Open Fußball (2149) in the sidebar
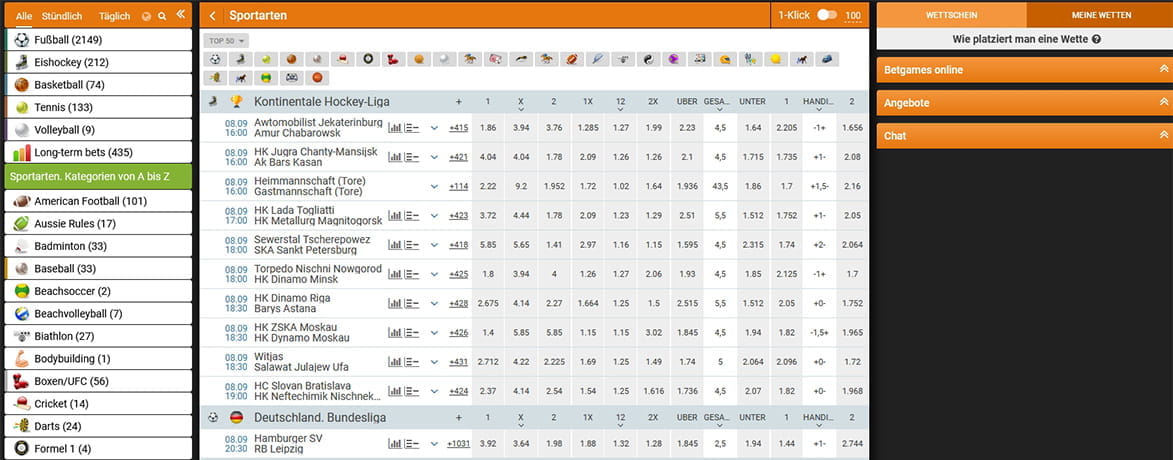Screen dimensions: 1173x460 coord(99,40)
